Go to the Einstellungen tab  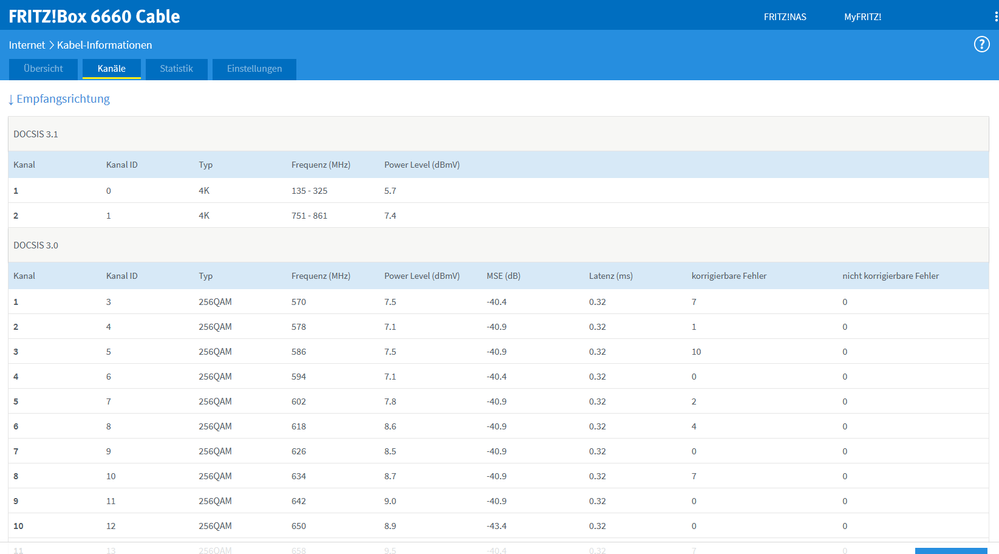[x=254, y=69]
